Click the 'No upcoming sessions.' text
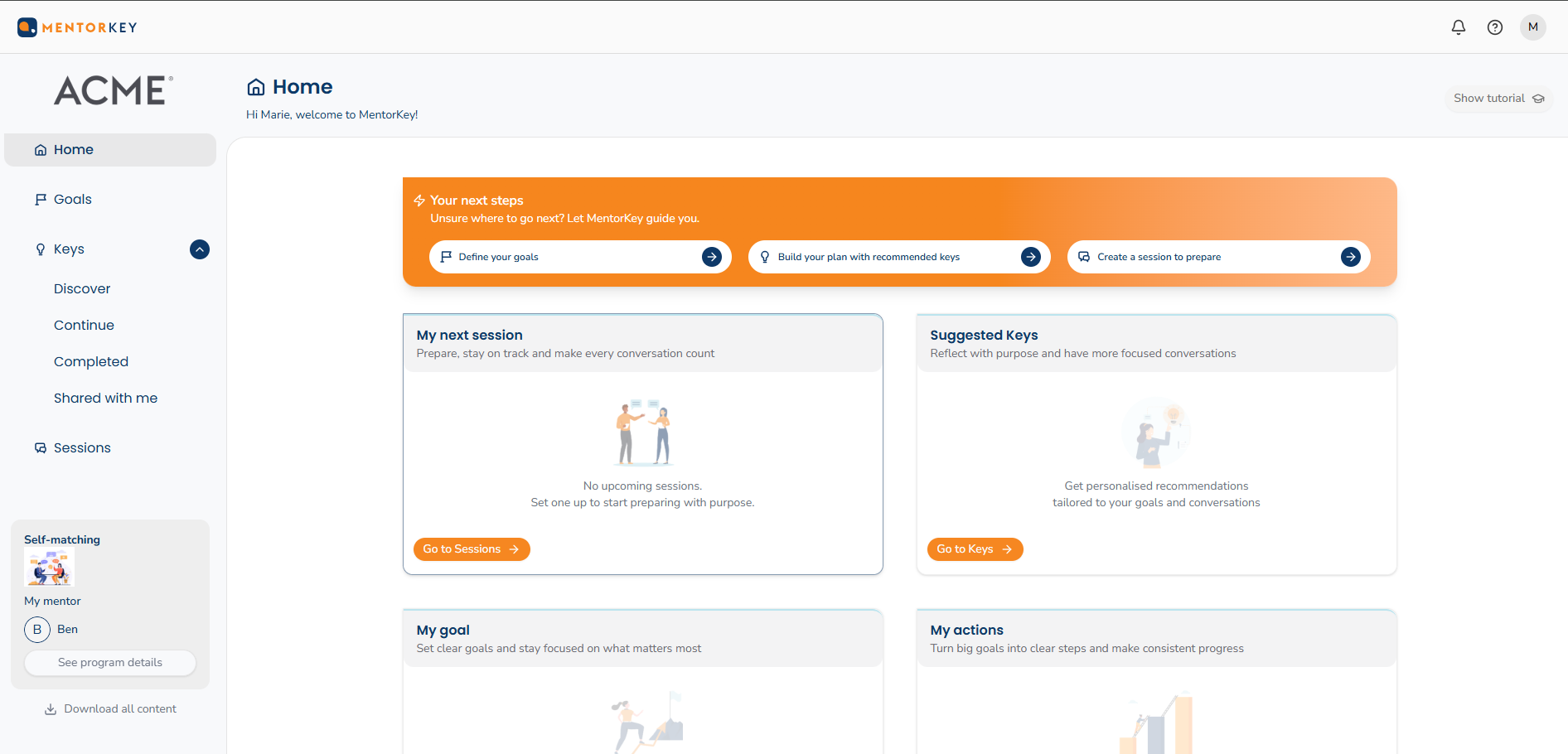 pos(642,486)
